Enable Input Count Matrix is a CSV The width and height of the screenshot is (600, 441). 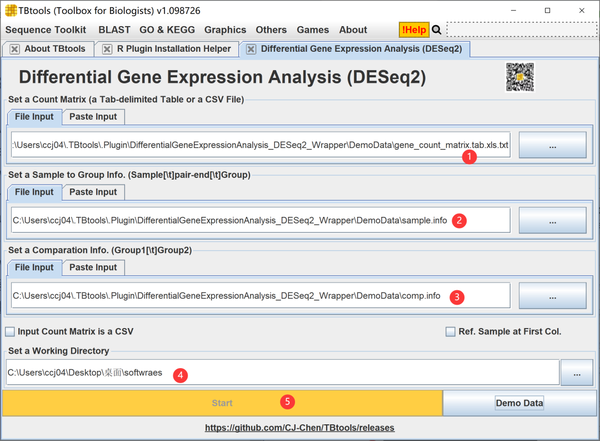(10, 332)
